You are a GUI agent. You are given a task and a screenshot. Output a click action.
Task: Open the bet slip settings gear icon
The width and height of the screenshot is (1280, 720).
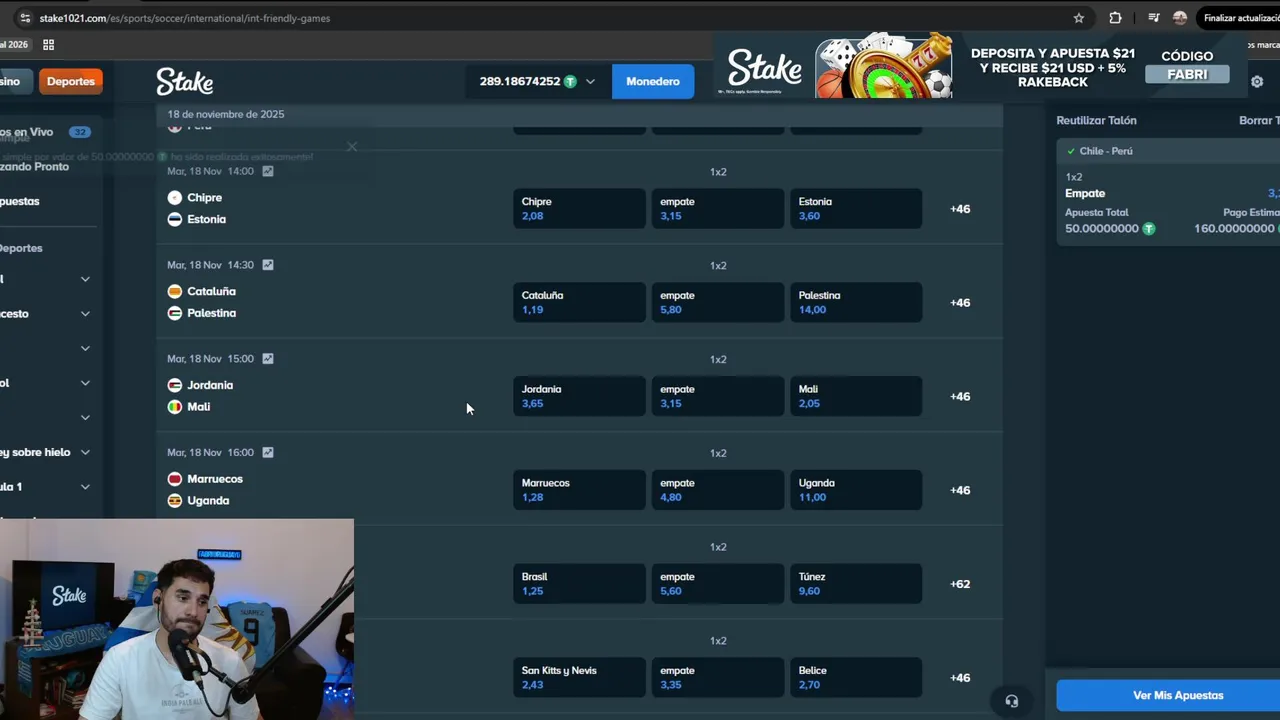tap(1257, 82)
